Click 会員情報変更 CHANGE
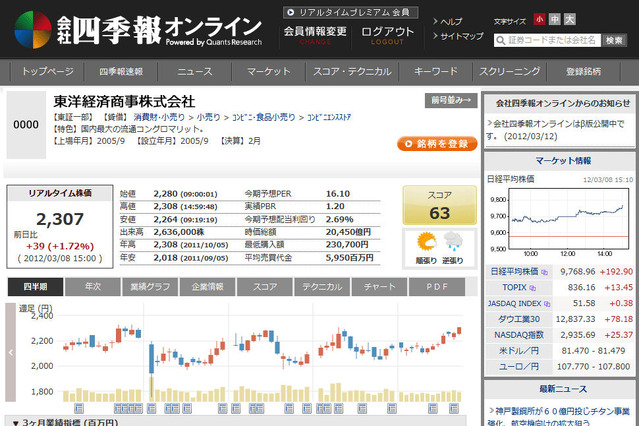This screenshot has height=426, width=639. (x=315, y=35)
